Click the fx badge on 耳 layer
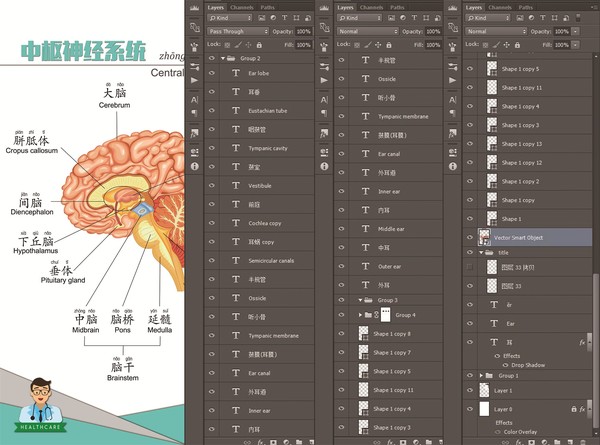The height and width of the screenshot is (445, 600). [582, 342]
